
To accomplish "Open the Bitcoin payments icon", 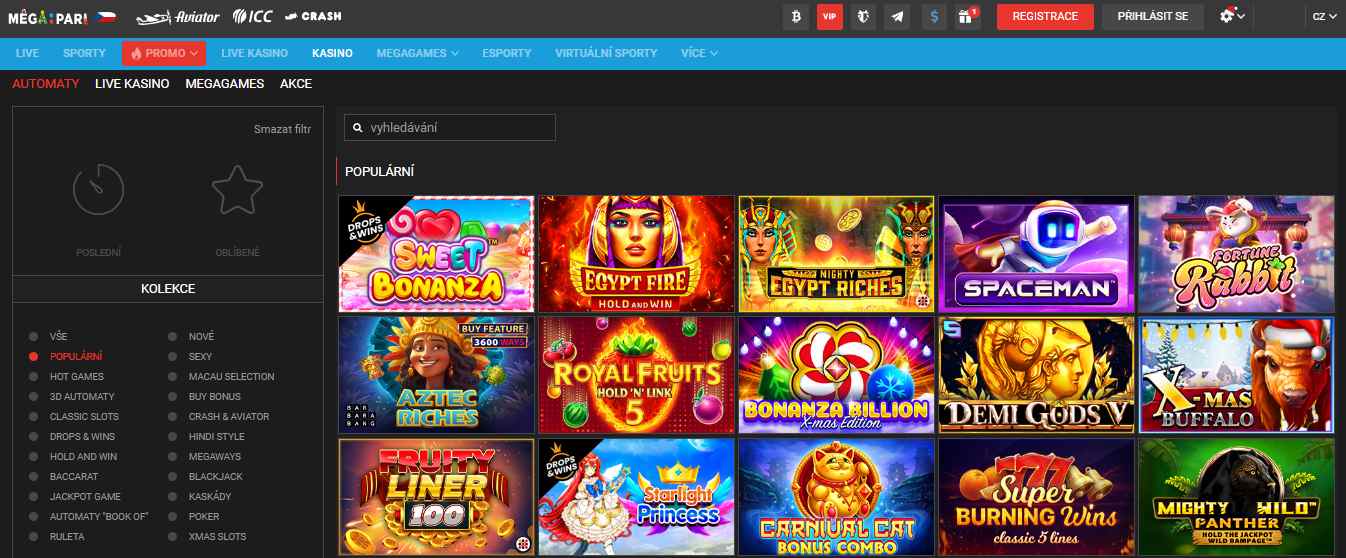I will click(797, 16).
